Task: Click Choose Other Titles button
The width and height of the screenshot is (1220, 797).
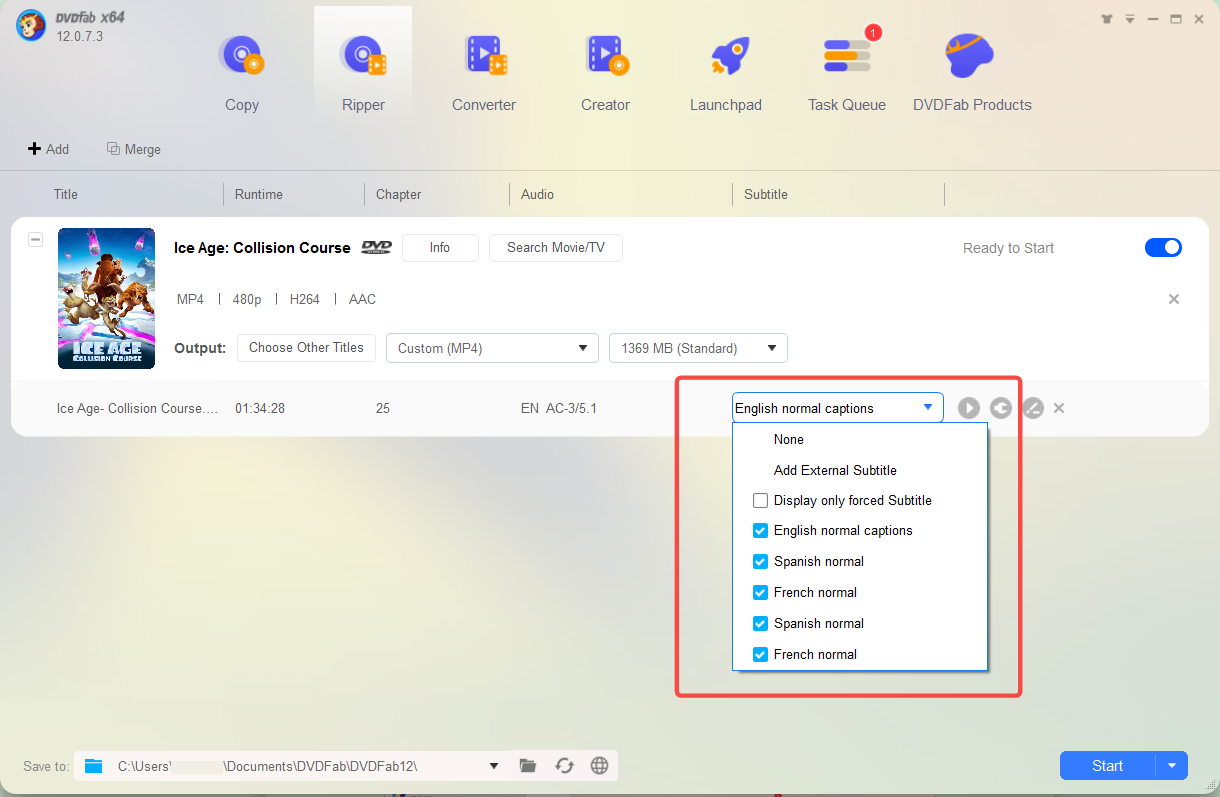Action: click(x=306, y=348)
